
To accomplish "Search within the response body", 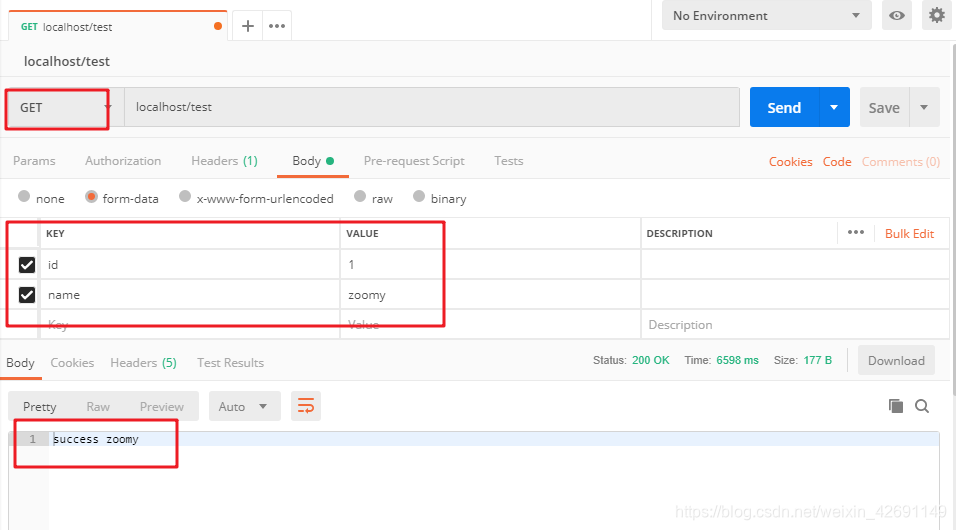I will 922,406.
